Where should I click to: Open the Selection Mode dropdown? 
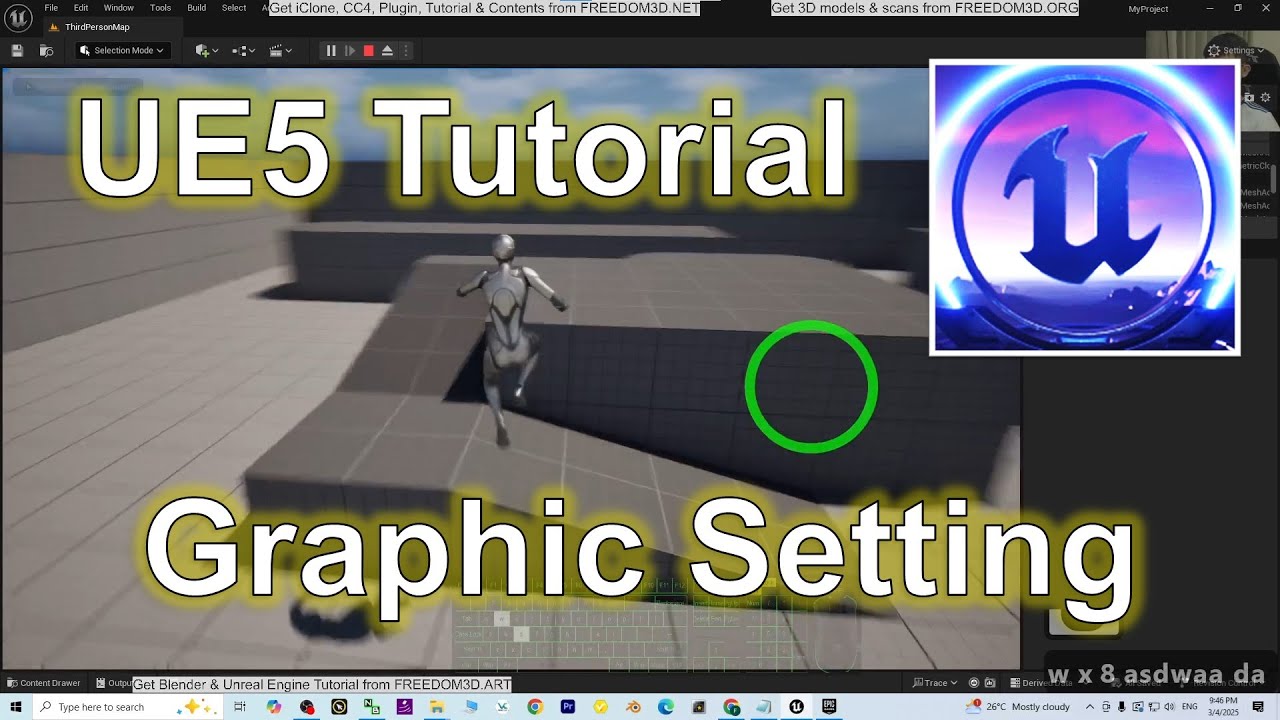coord(123,50)
